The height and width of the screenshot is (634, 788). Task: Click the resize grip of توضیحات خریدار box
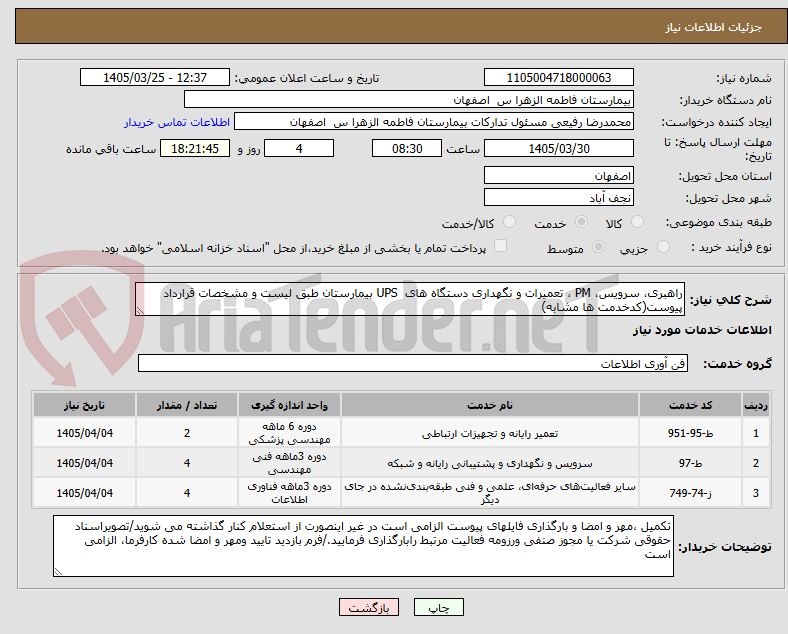tap(58, 571)
